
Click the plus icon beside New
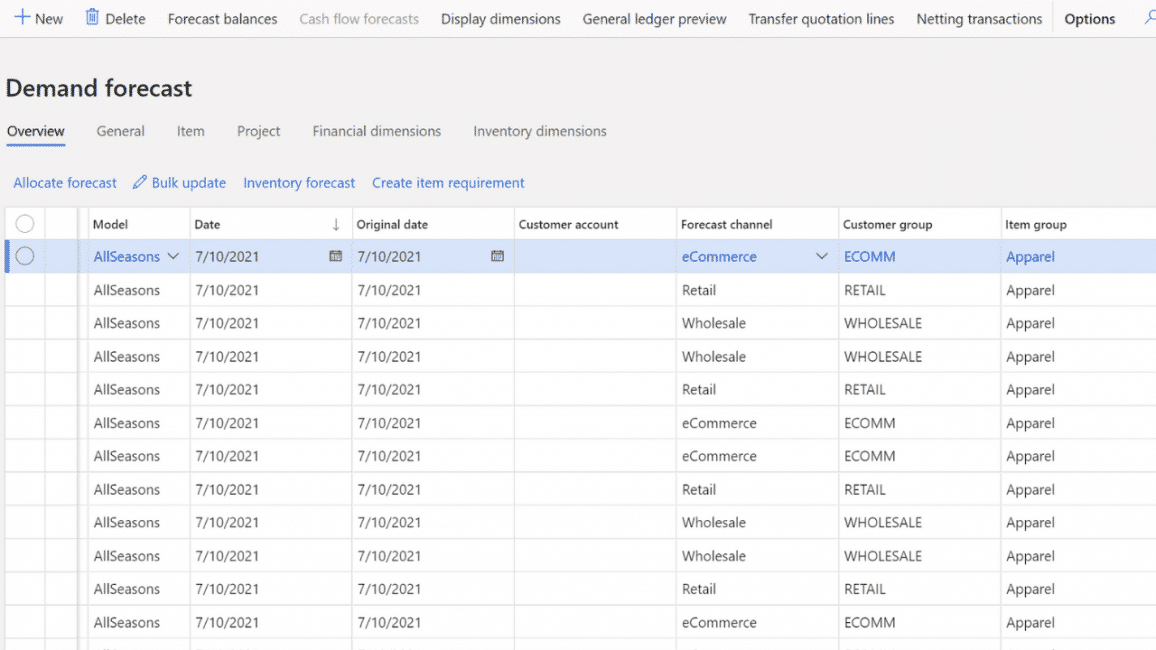22,17
